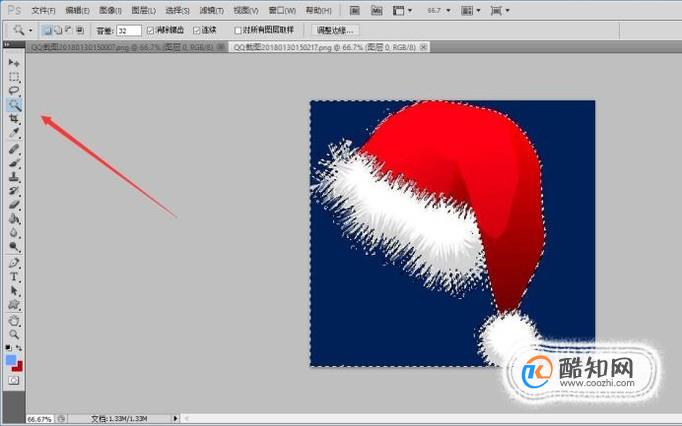Expand the collapsed toolbox panel
This screenshot has height=426, width=682.
[x=7, y=44]
